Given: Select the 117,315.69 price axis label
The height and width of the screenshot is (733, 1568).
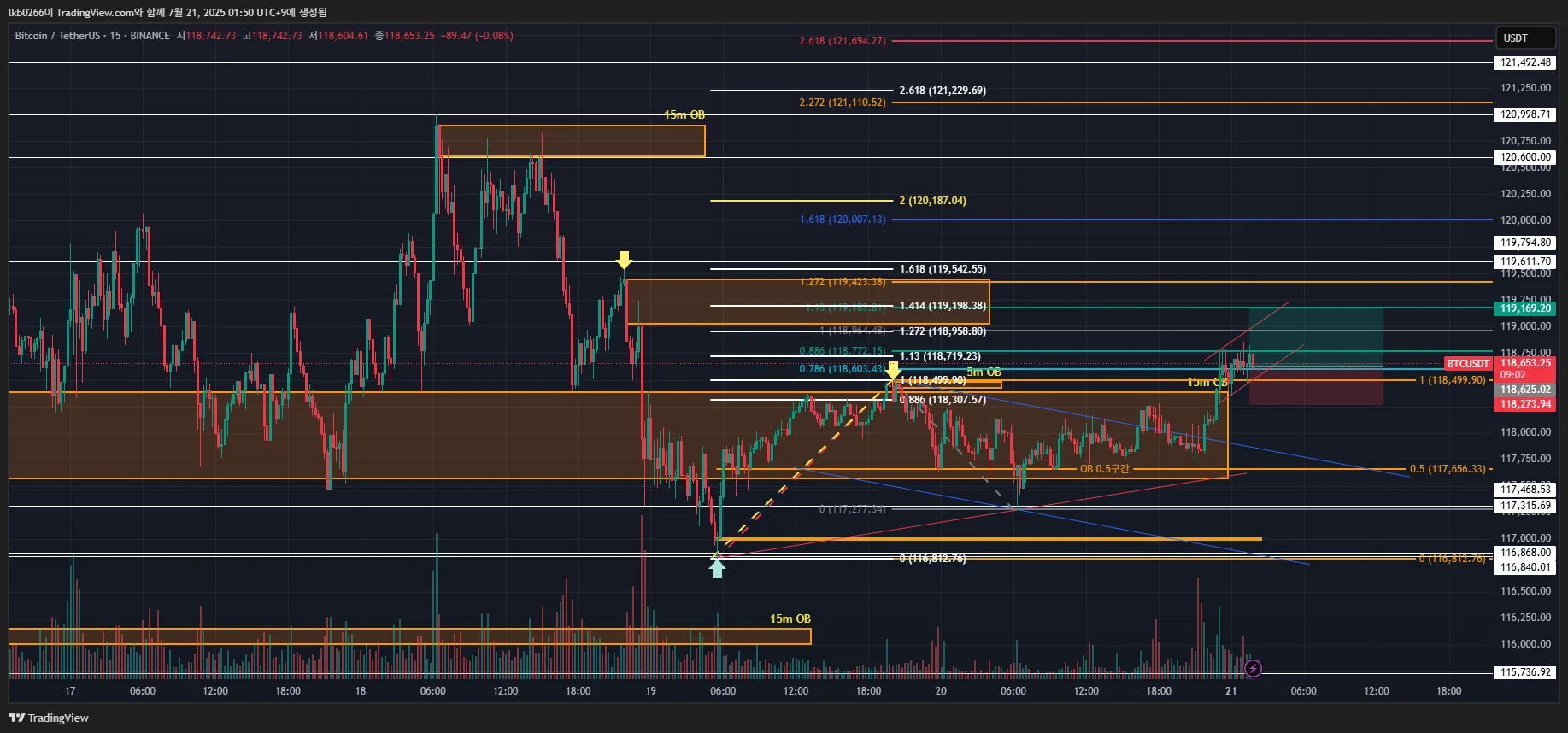Looking at the screenshot, I should pos(1525,506).
